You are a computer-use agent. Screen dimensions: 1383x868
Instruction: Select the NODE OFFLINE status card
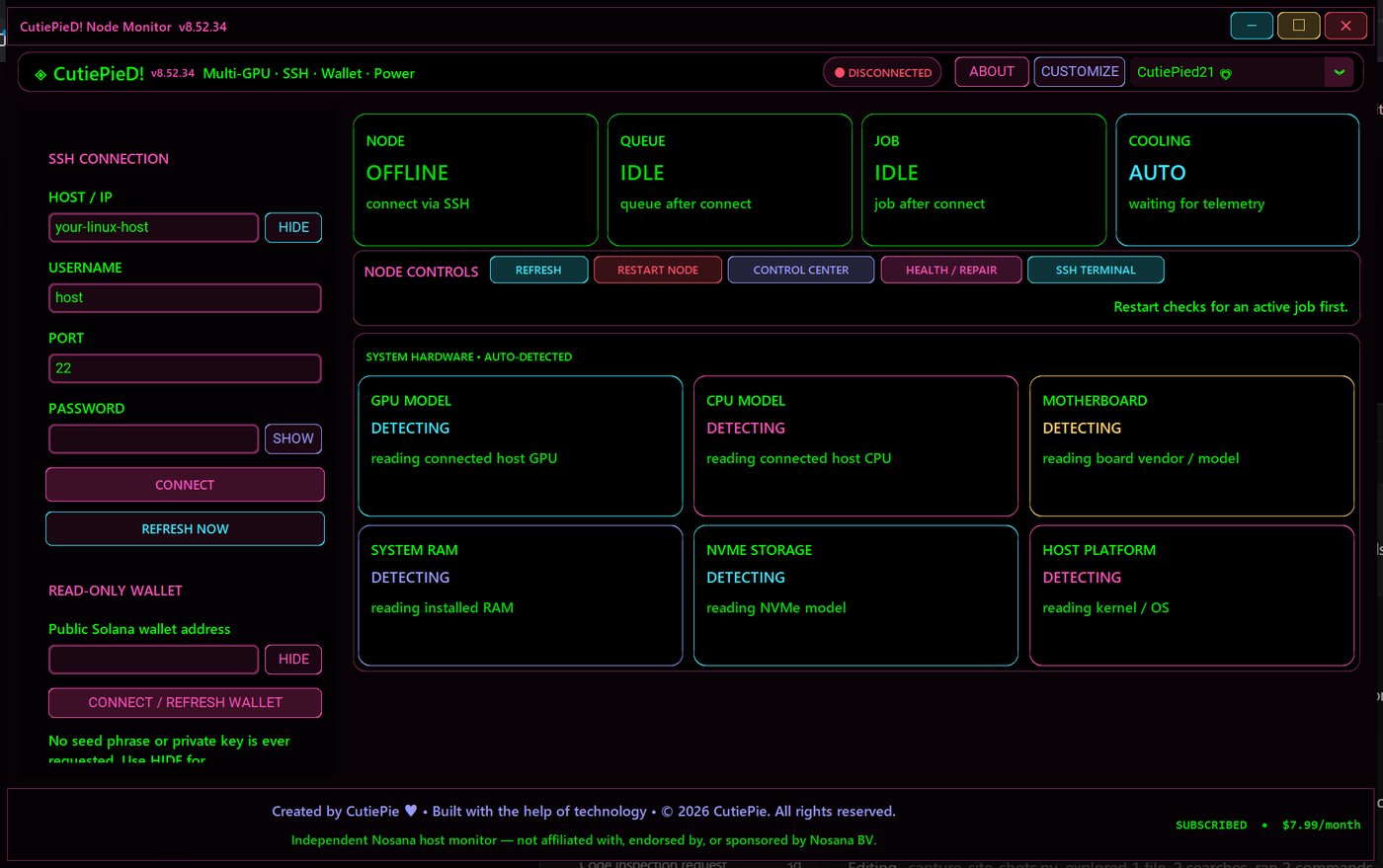click(475, 180)
